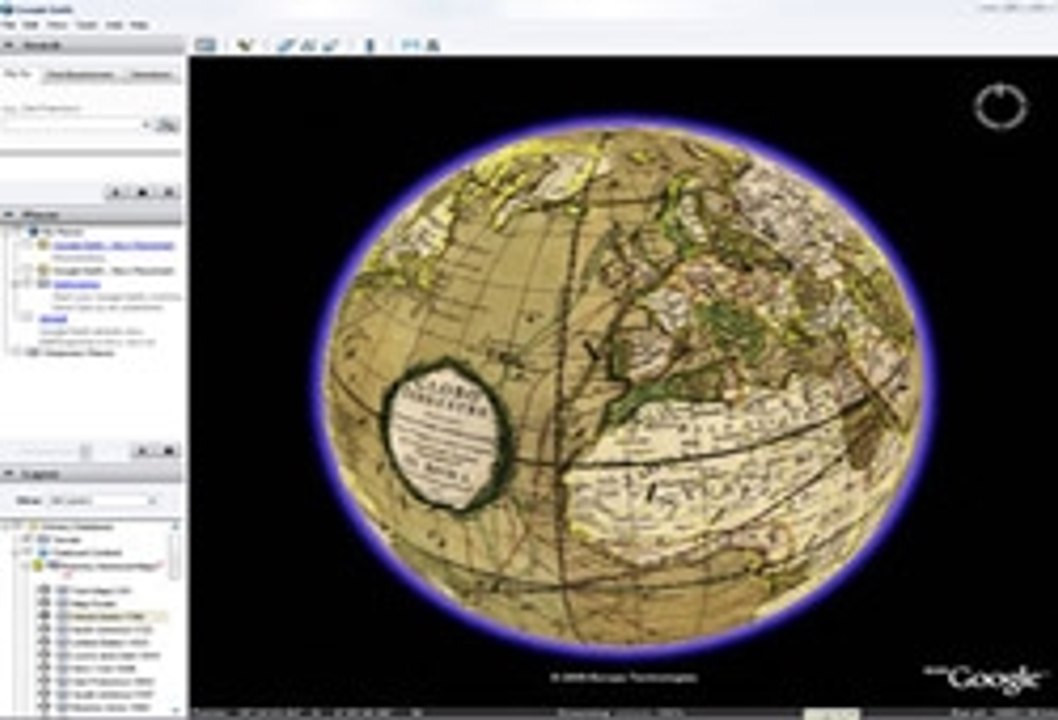Select the highlighted World Globe 1790 layer
This screenshot has height=720, width=1058.
tap(108, 616)
